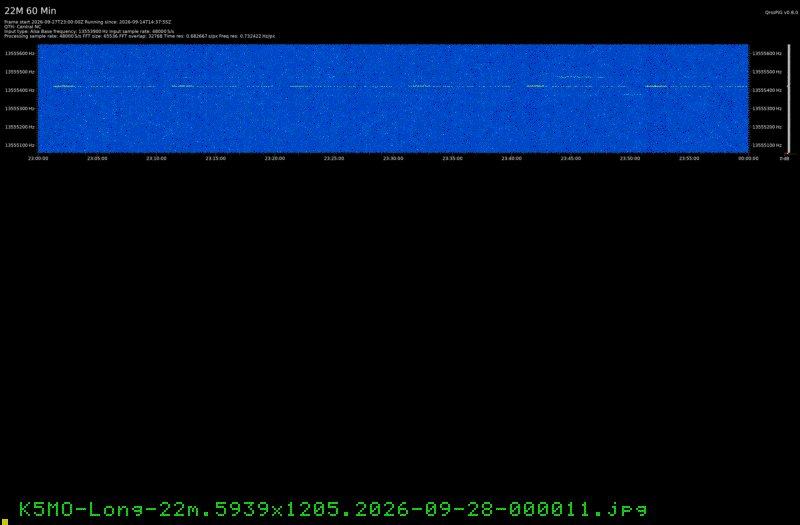This screenshot has width=800, height=525.
Task: Click the left 13555100 Hz frequency label
Action: 20,145
